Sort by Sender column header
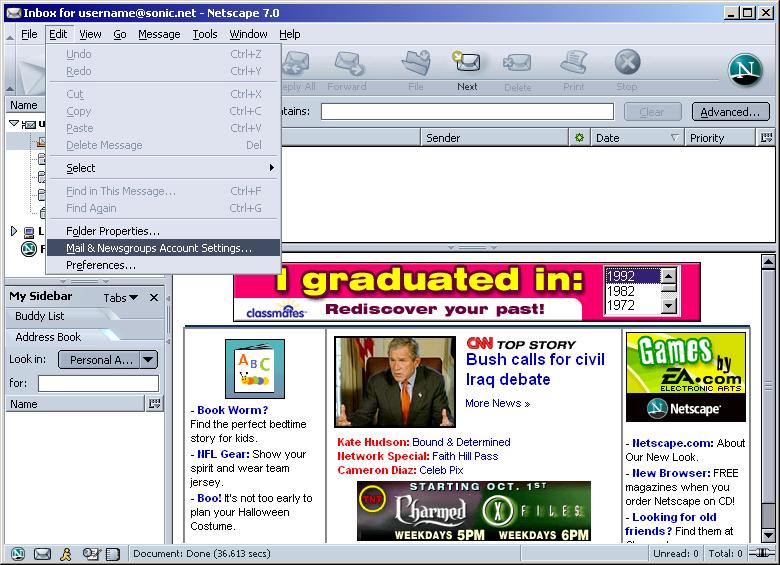This screenshot has width=780, height=565. coord(495,138)
